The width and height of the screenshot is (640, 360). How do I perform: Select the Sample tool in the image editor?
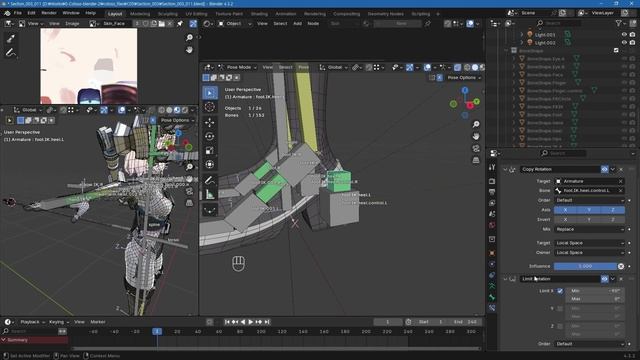pos(10,39)
